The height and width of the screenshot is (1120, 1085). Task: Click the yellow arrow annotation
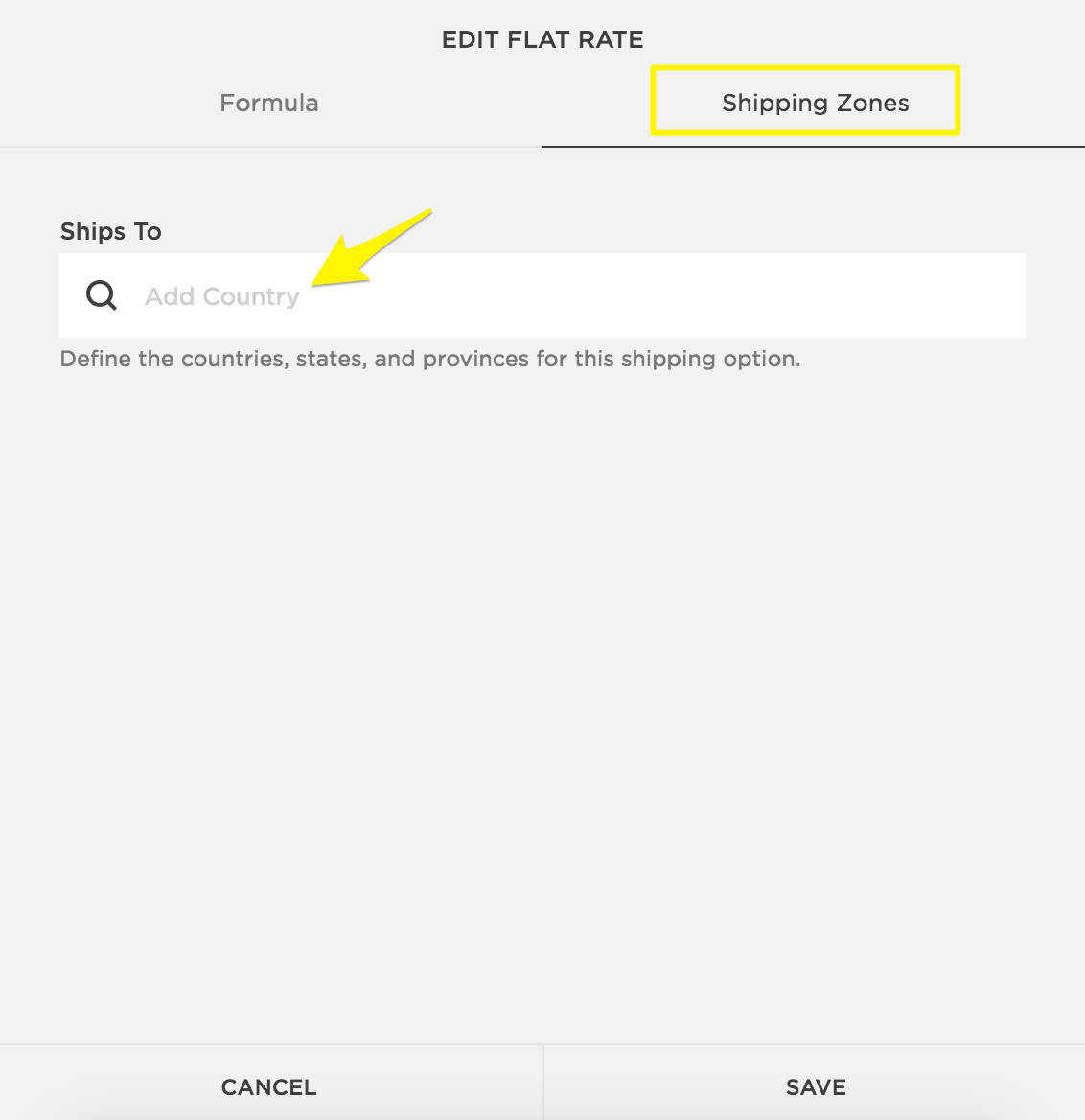[369, 250]
